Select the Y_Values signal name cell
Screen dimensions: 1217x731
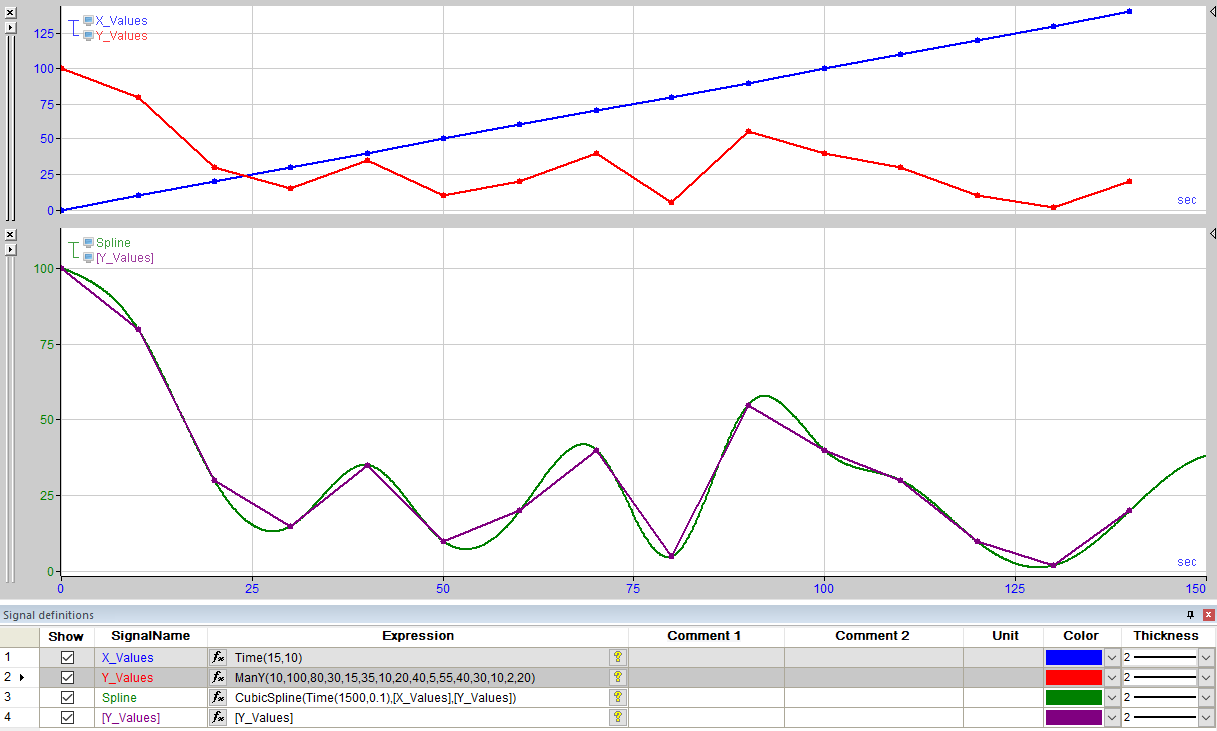tap(151, 677)
